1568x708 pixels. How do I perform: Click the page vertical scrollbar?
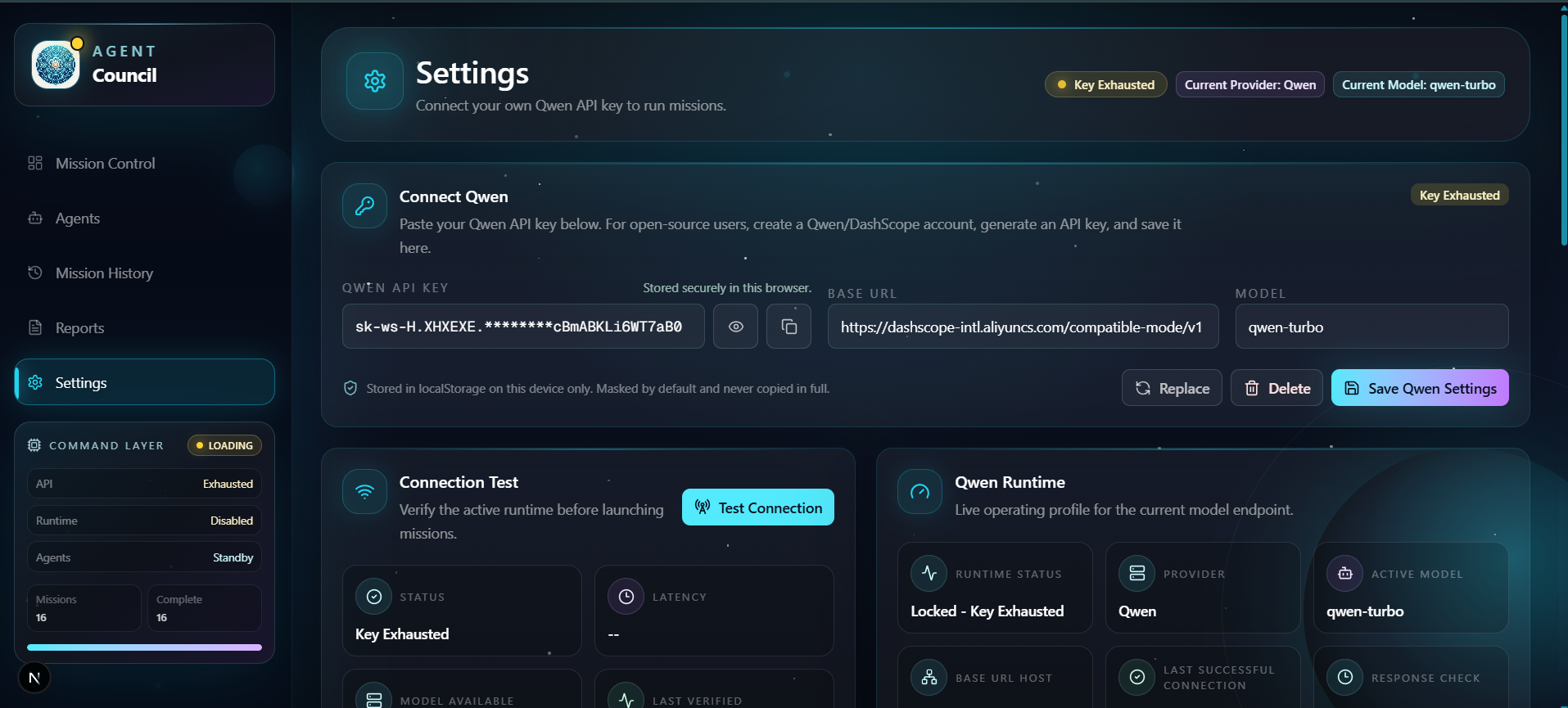tap(1563, 131)
